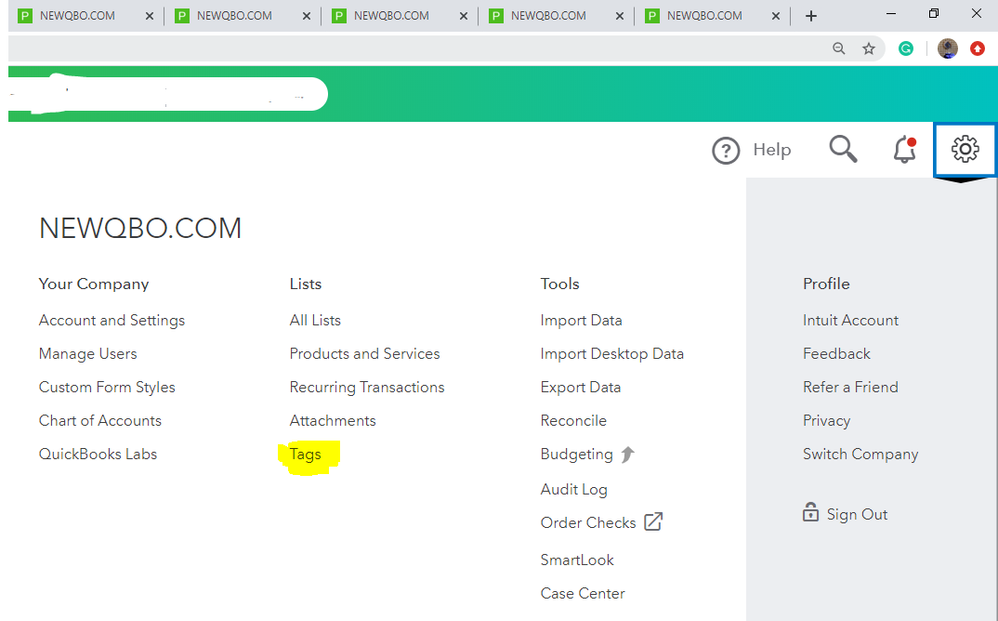Viewport: 998px width, 621px height.
Task: Click the Sign Out lock icon
Action: [810, 512]
